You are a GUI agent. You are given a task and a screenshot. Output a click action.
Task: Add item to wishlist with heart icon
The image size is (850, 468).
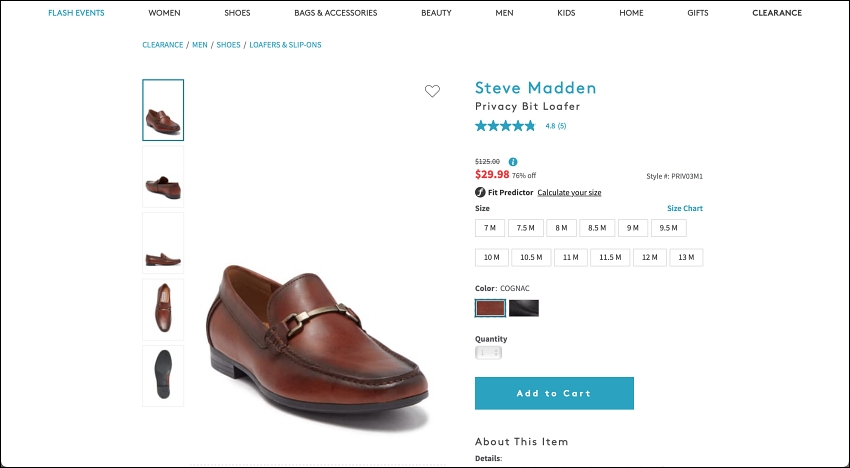[x=432, y=91]
